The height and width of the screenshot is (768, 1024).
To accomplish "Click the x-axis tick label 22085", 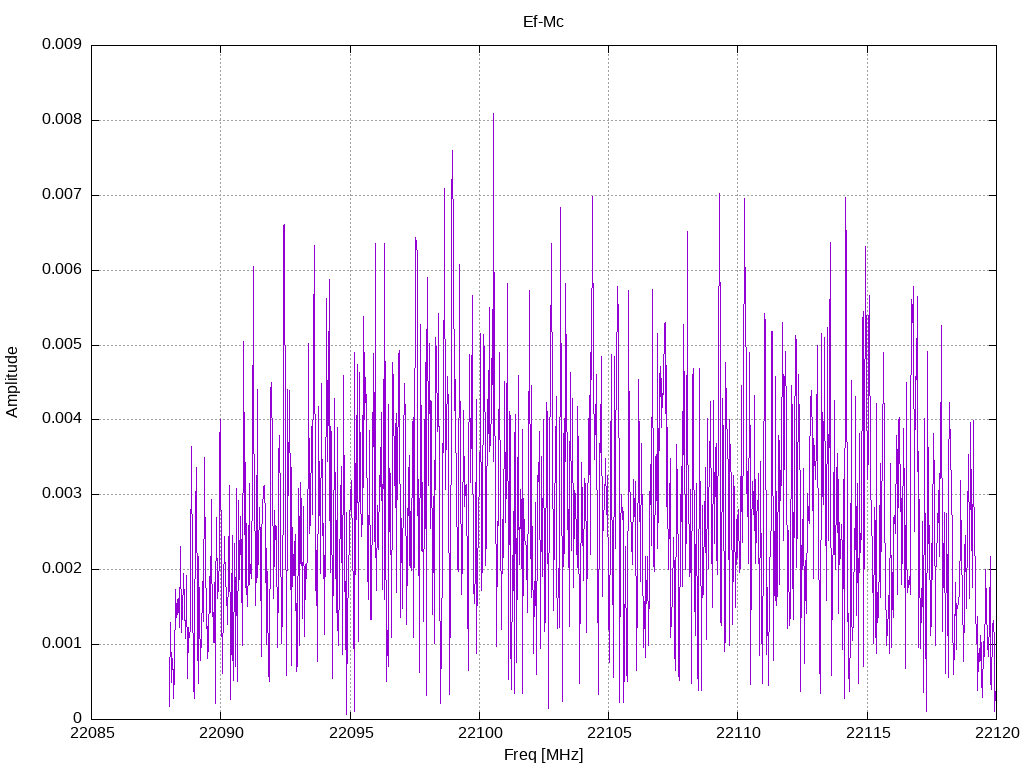I will click(x=92, y=733).
